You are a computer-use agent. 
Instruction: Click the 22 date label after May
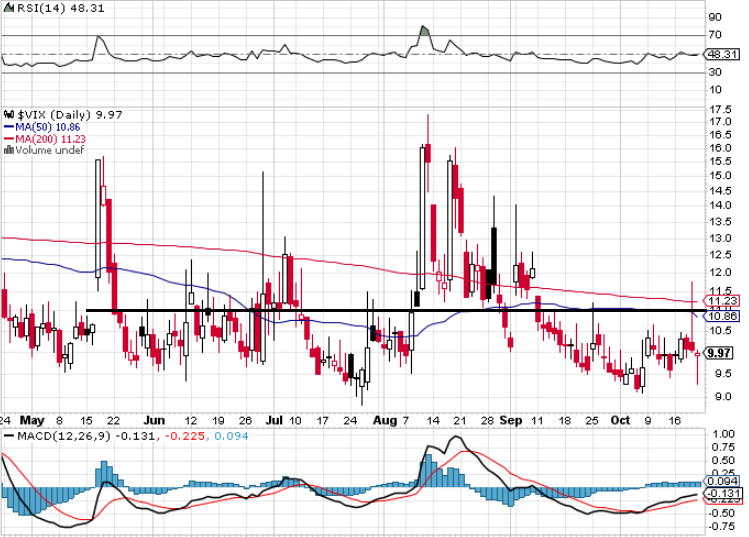113,421
